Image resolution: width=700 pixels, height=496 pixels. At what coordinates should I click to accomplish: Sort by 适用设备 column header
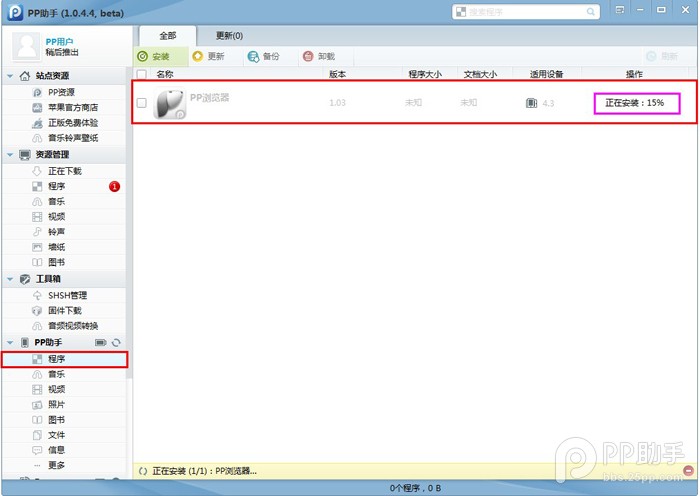coord(546,74)
